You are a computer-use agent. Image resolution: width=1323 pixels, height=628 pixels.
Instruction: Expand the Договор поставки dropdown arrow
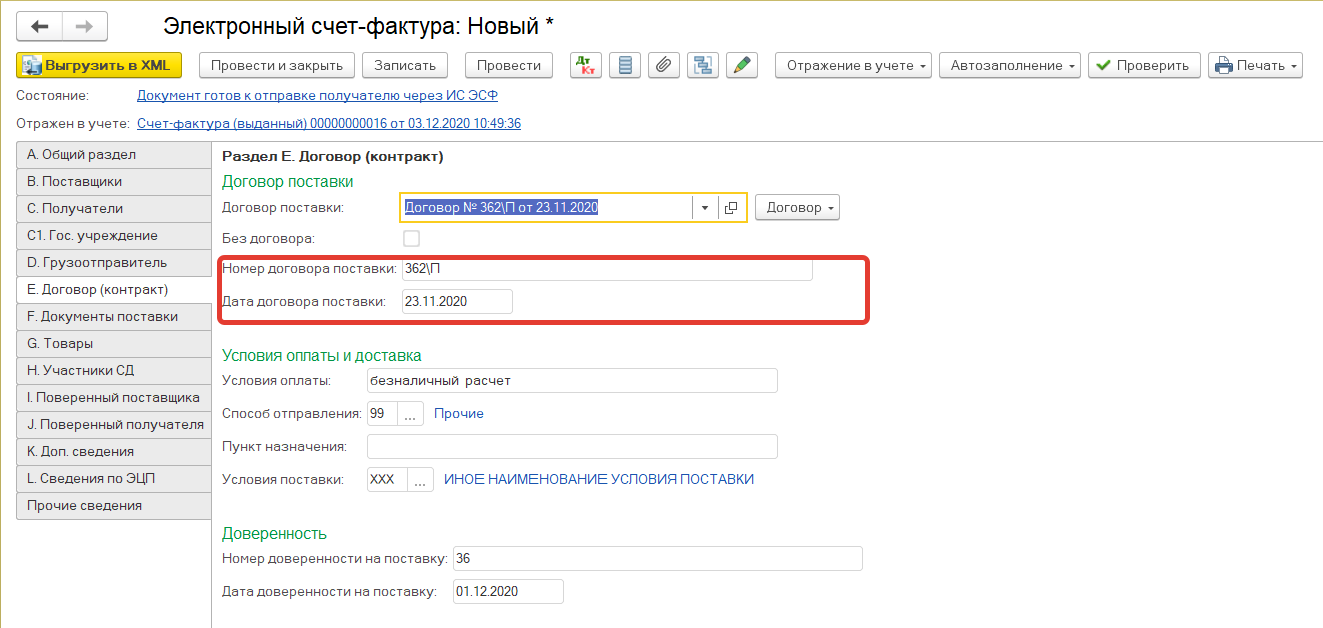(x=705, y=208)
